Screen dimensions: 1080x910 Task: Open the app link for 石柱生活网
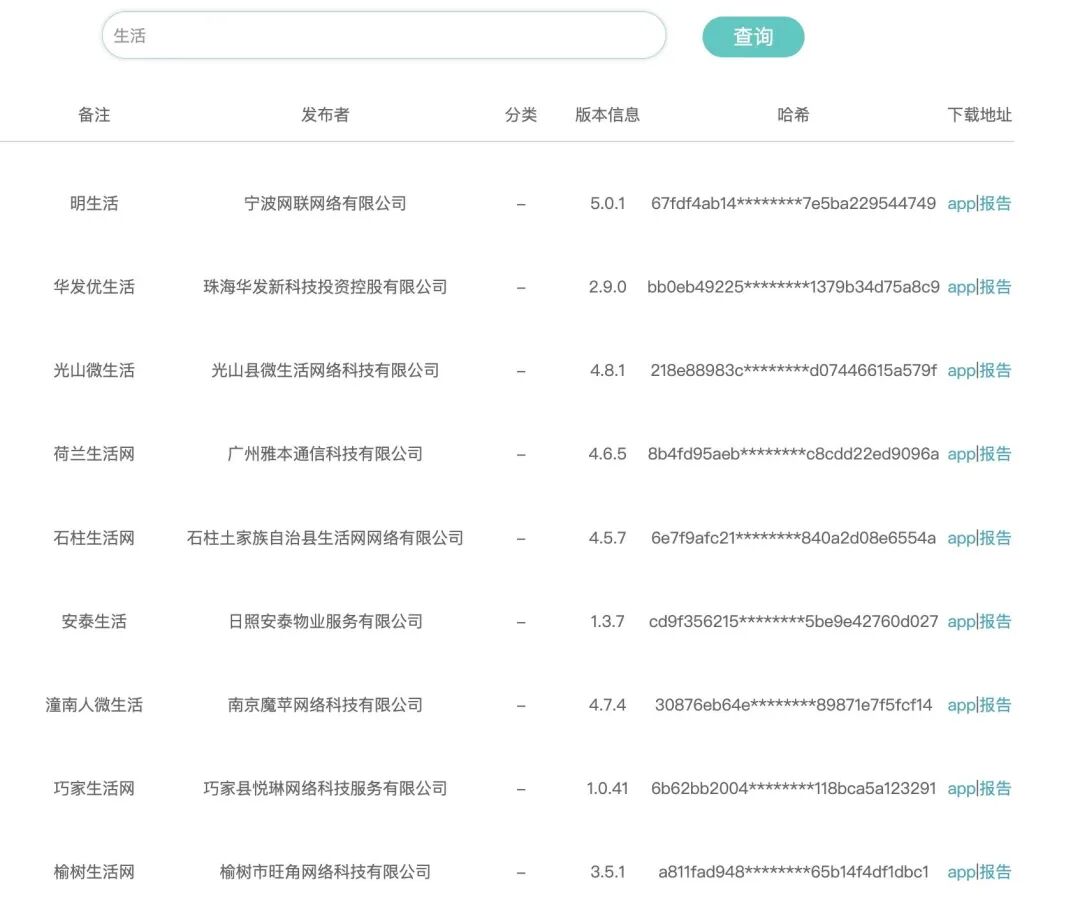point(962,538)
